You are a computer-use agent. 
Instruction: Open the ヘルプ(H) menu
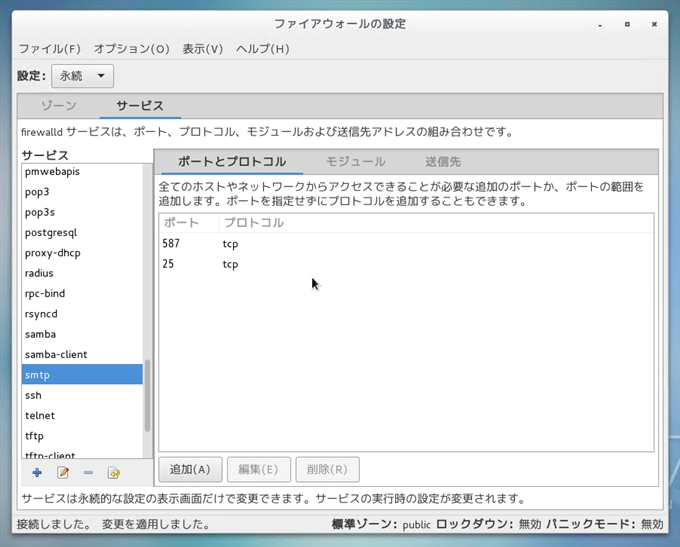(x=262, y=49)
